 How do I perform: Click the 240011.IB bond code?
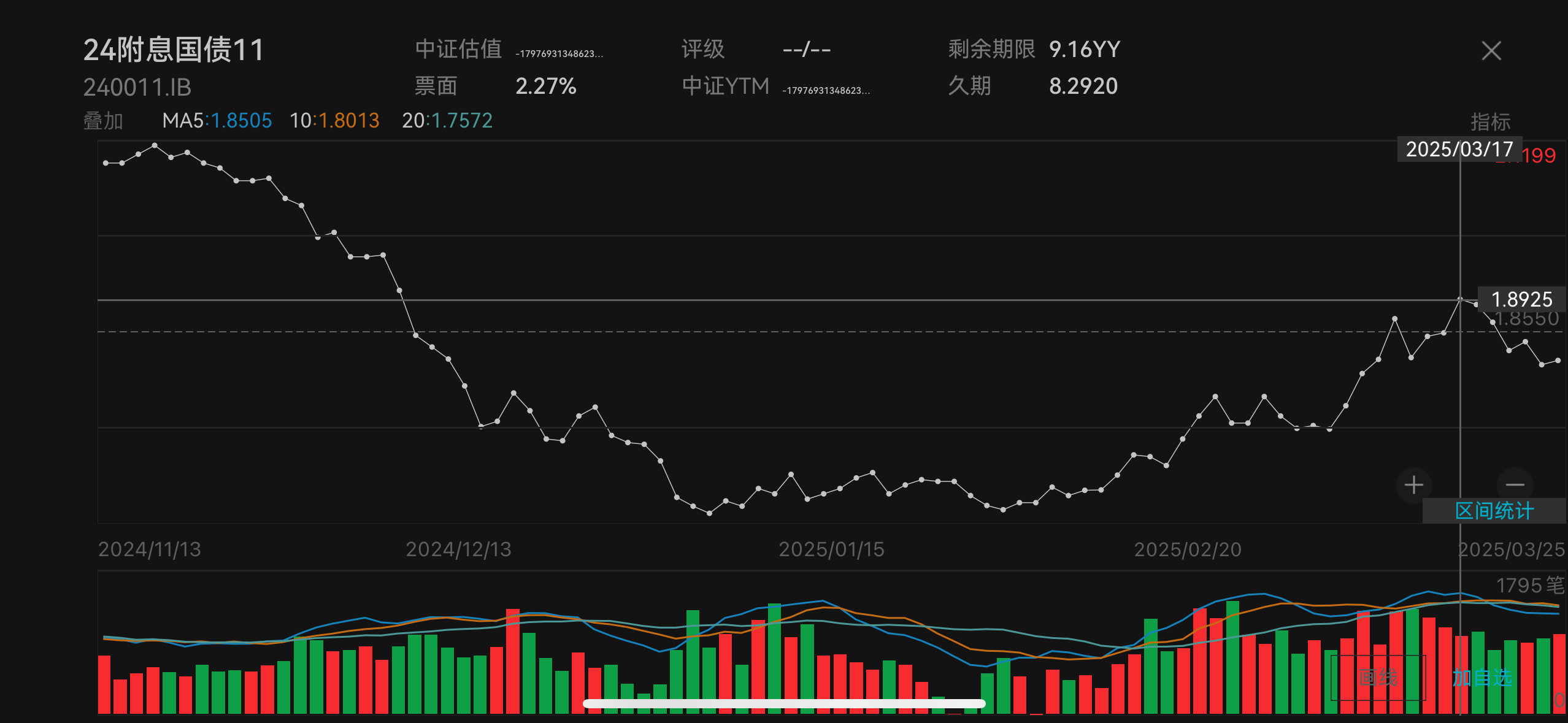point(137,88)
